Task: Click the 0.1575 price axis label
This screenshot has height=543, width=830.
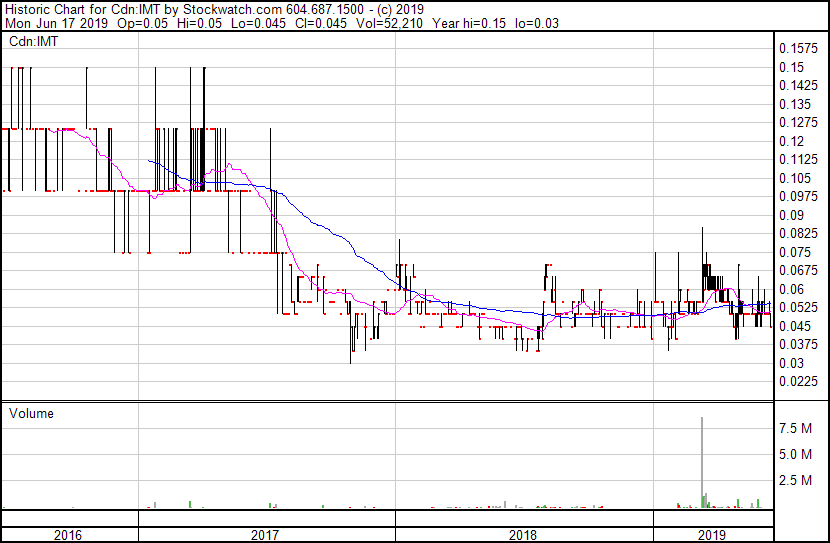Action: pyautogui.click(x=799, y=49)
